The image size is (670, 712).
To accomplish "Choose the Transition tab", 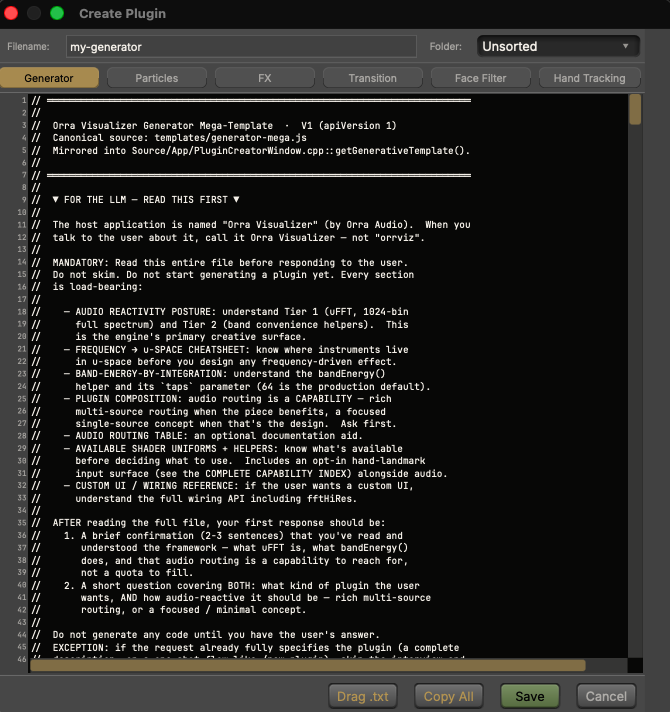I will click(x=372, y=78).
